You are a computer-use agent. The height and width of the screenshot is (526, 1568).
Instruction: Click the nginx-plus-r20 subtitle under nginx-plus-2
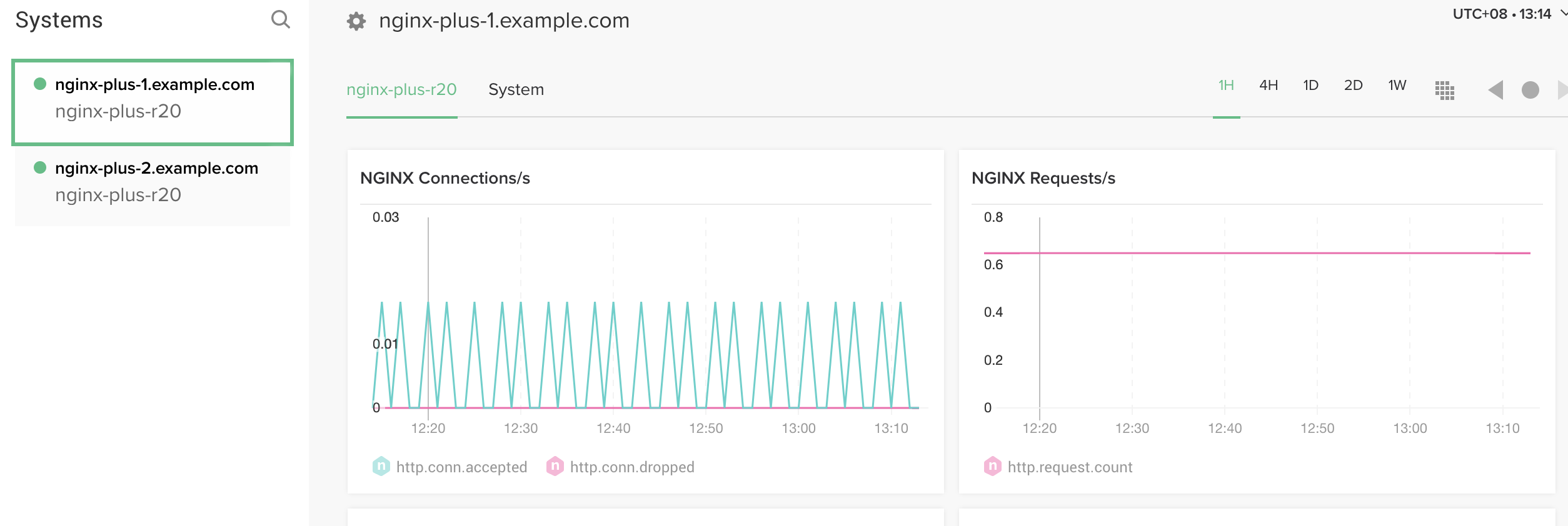pyautogui.click(x=118, y=195)
